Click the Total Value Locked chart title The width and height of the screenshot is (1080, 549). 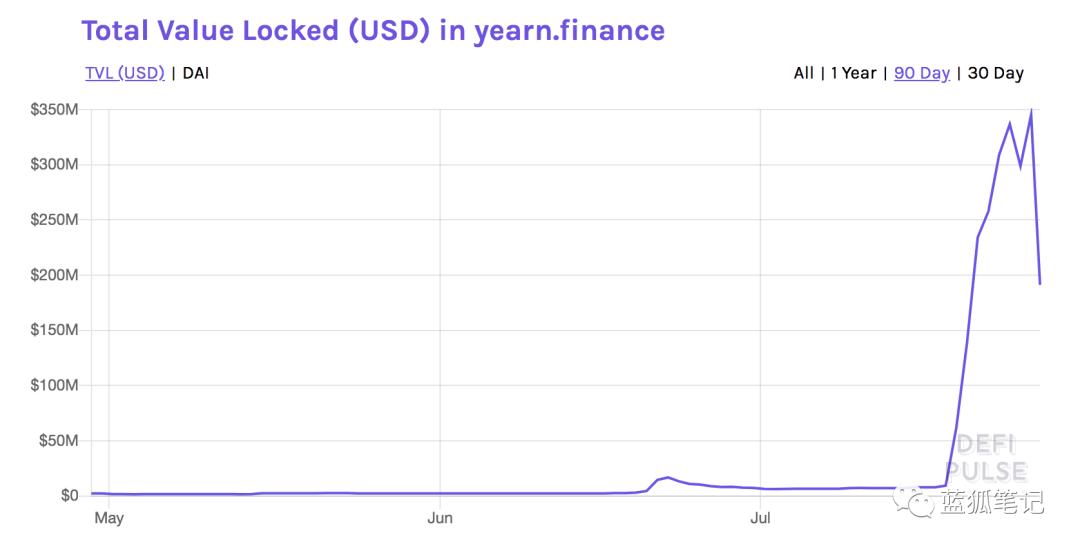(372, 30)
